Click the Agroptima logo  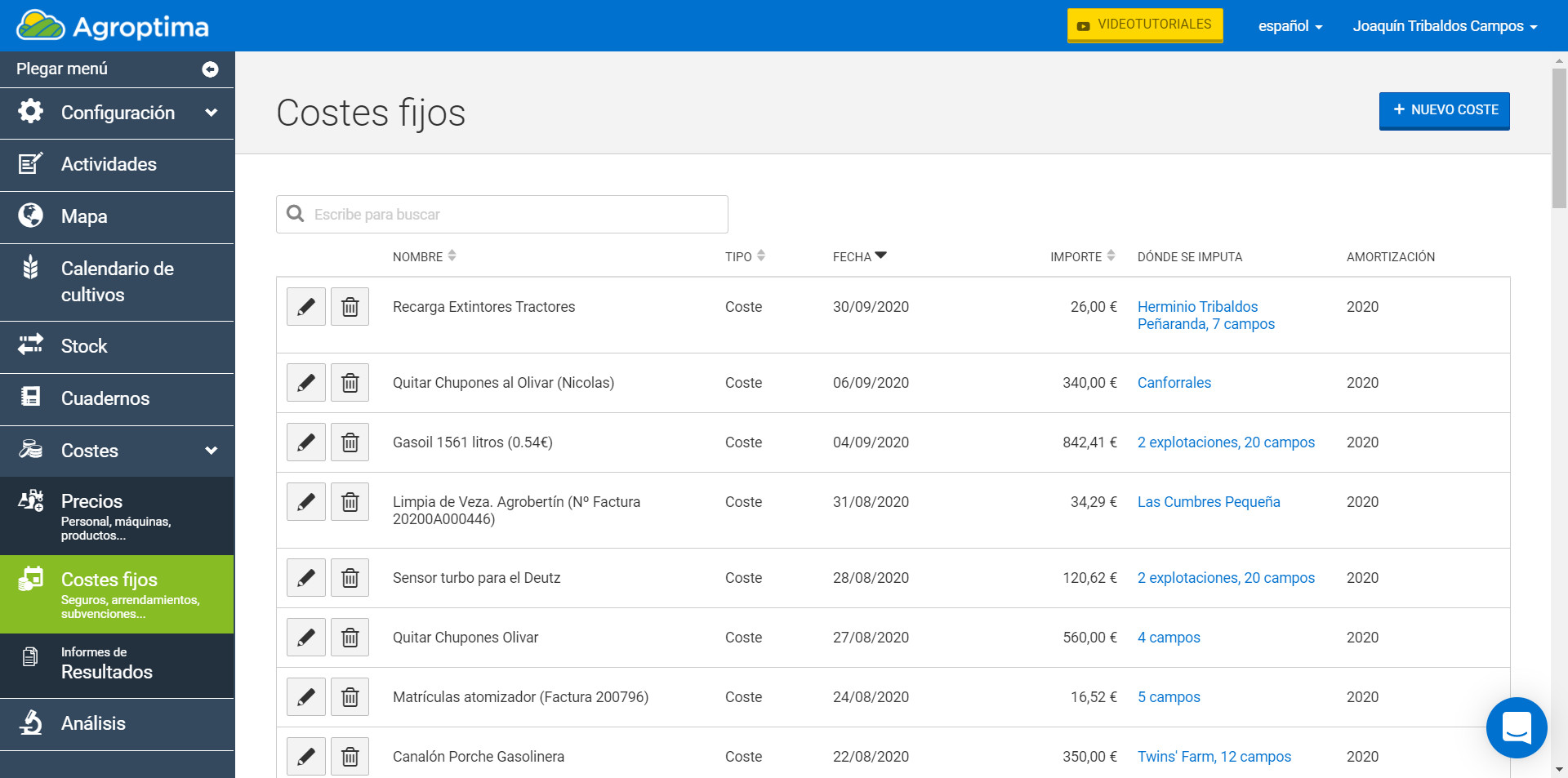click(x=113, y=26)
